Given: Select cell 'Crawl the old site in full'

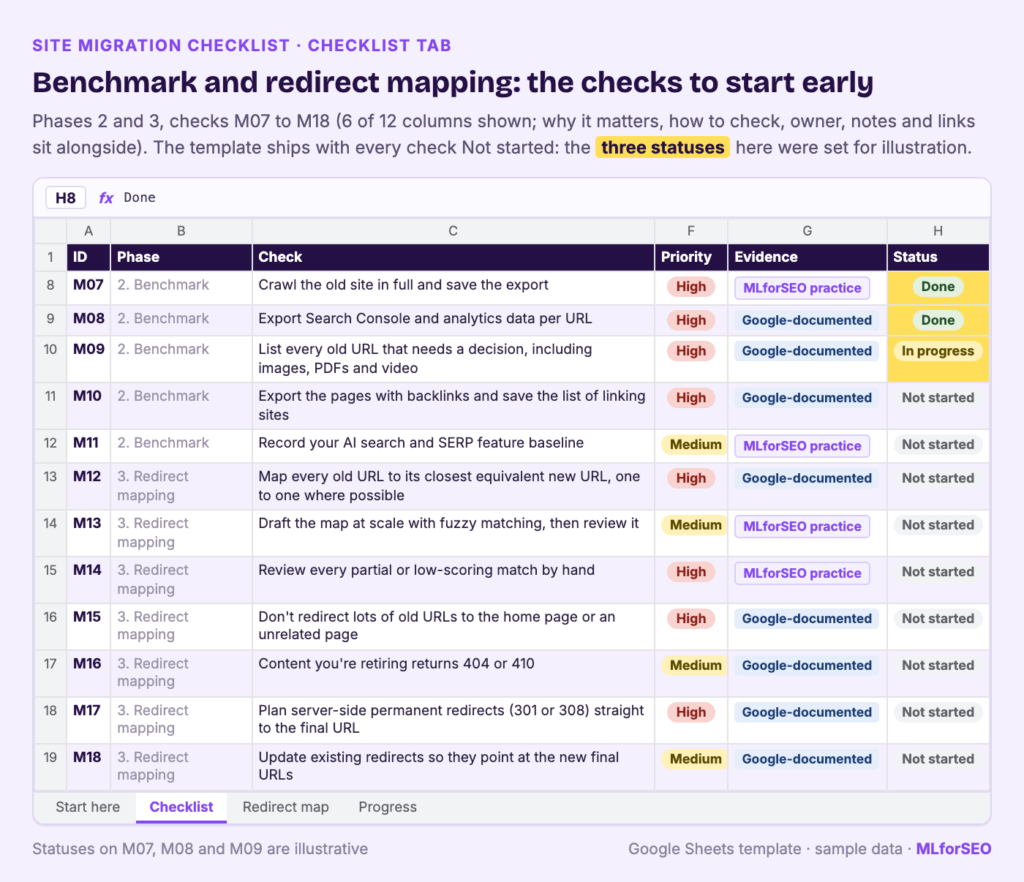Looking at the screenshot, I should [453, 287].
